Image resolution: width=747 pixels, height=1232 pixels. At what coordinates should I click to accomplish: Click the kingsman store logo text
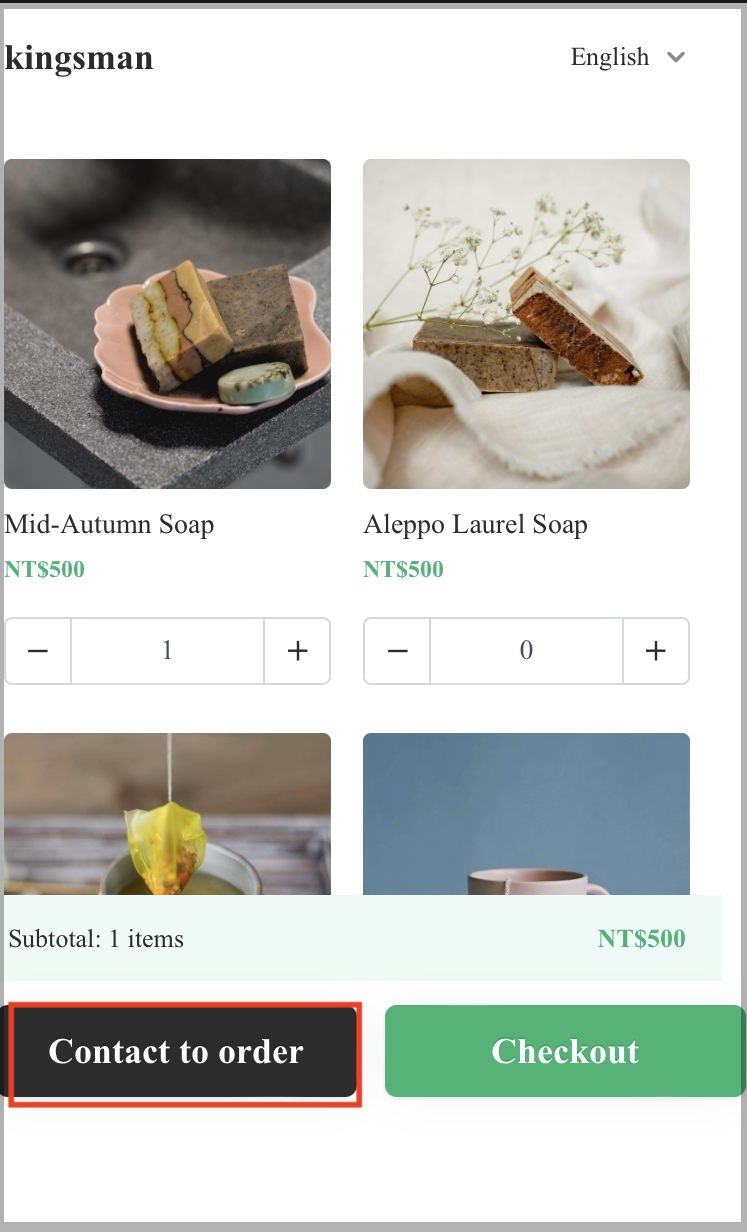tap(79, 58)
